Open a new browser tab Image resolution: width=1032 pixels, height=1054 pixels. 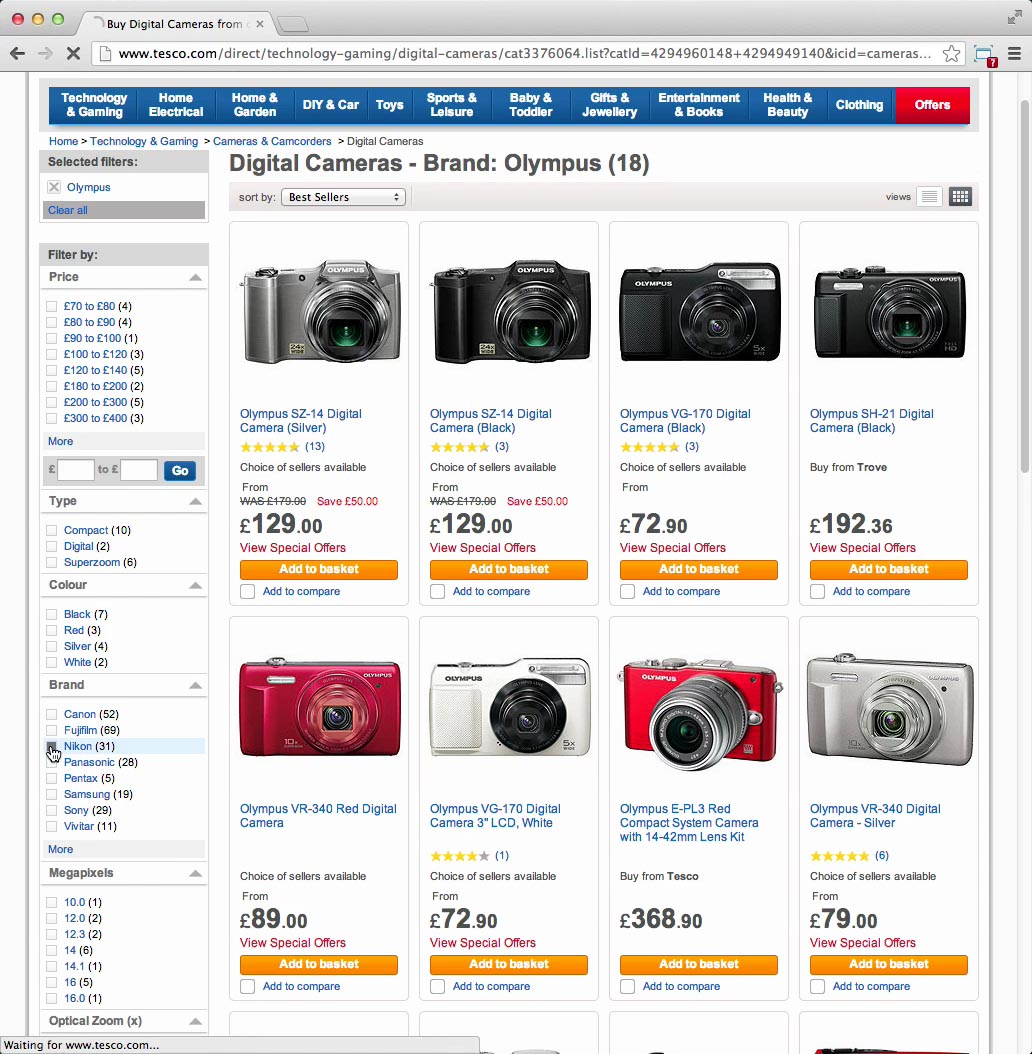(293, 24)
